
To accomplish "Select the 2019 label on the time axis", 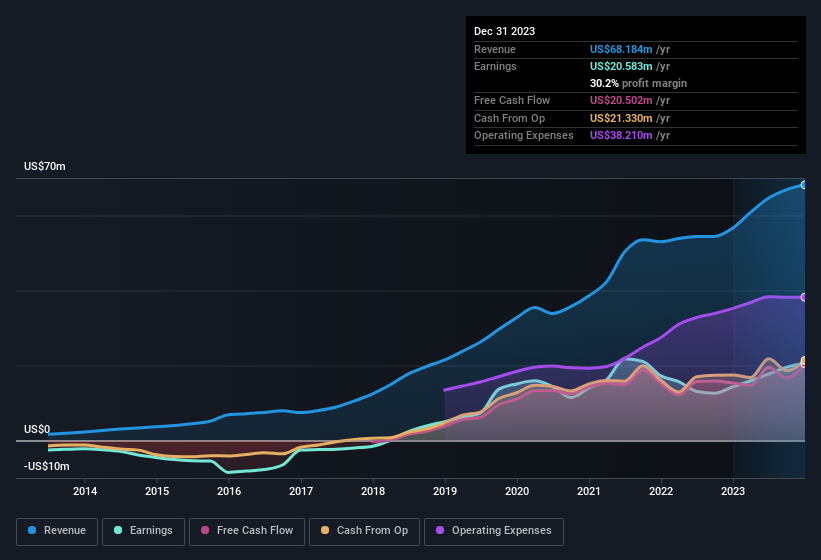I will point(445,491).
